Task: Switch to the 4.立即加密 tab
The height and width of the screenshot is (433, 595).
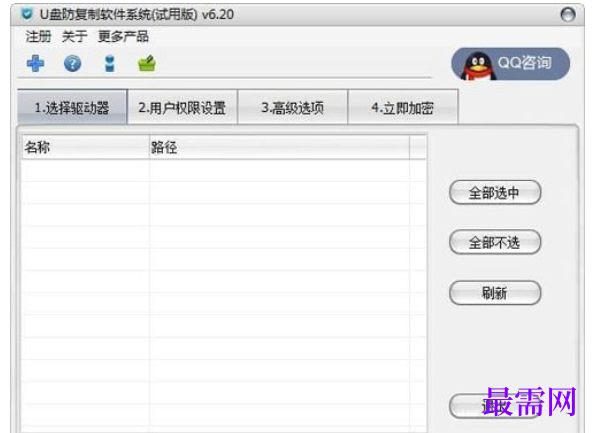Action: pos(402,107)
